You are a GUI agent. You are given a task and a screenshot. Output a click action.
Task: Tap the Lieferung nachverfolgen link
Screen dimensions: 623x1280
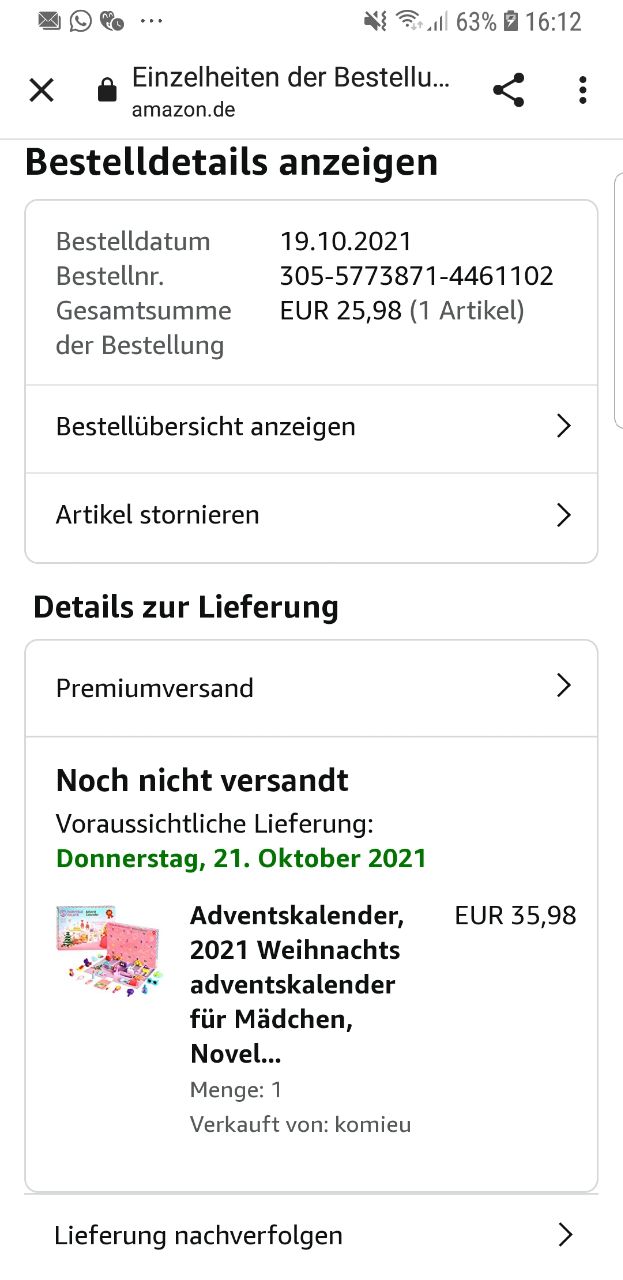pos(199,1236)
